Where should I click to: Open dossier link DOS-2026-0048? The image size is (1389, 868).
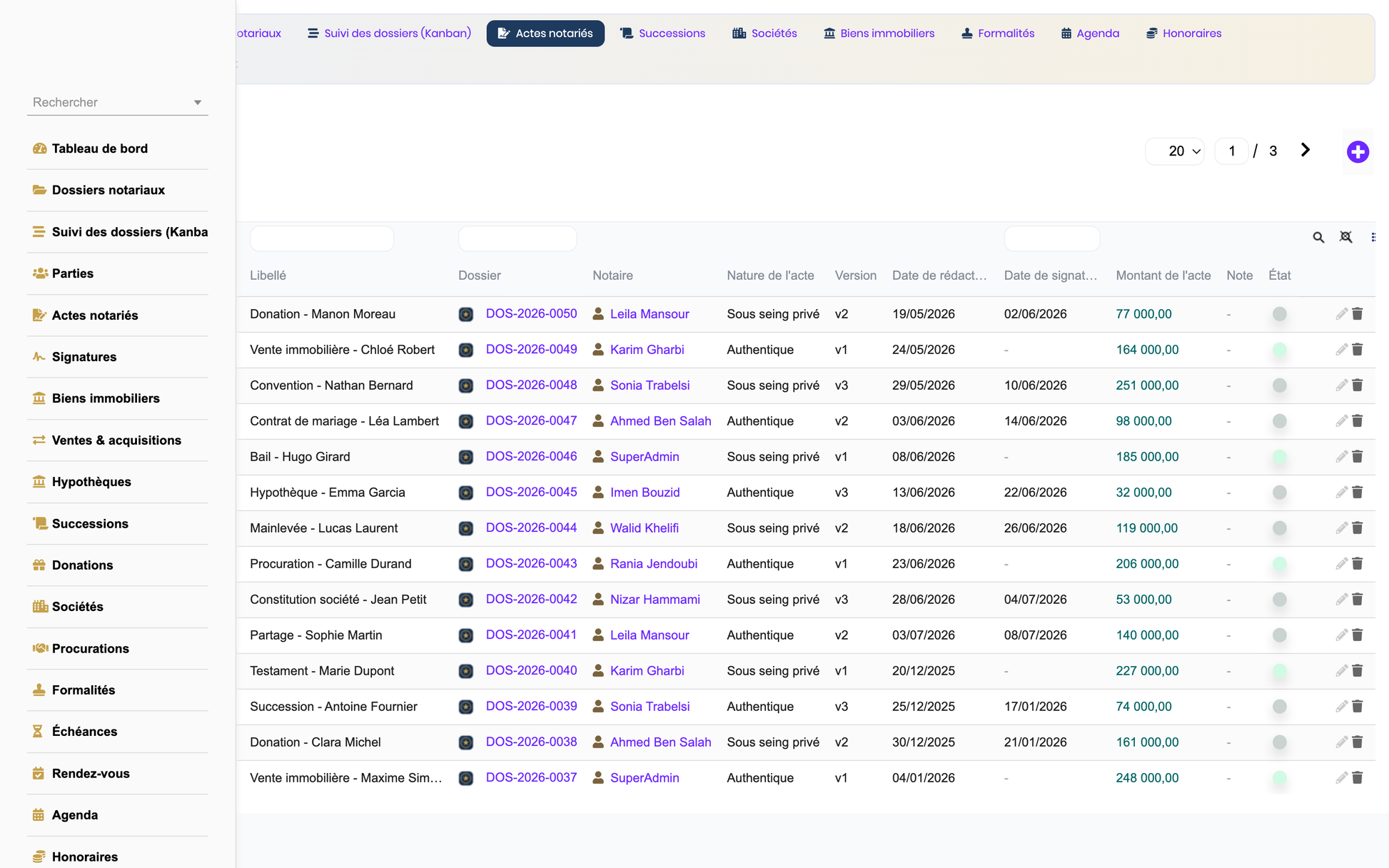[531, 385]
